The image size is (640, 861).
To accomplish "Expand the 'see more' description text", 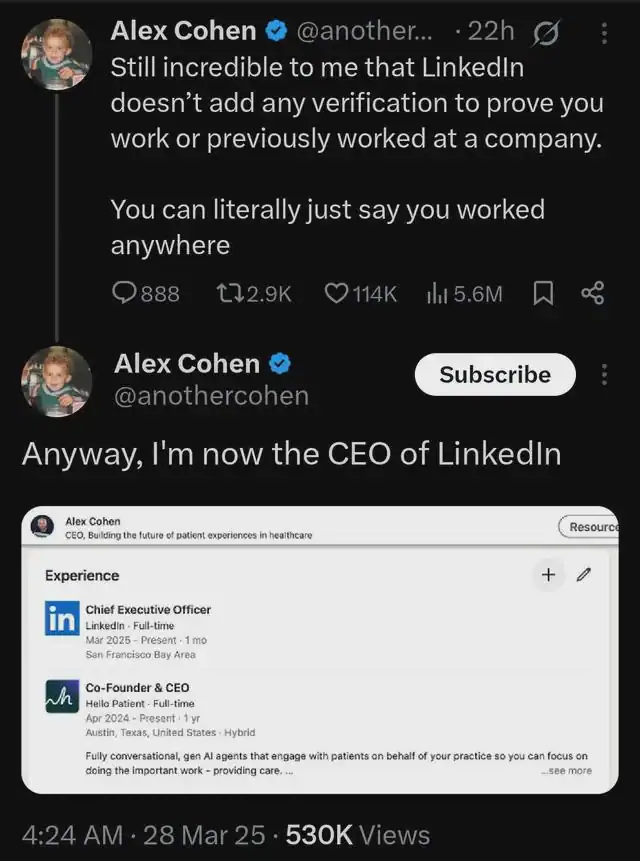I will point(566,771).
